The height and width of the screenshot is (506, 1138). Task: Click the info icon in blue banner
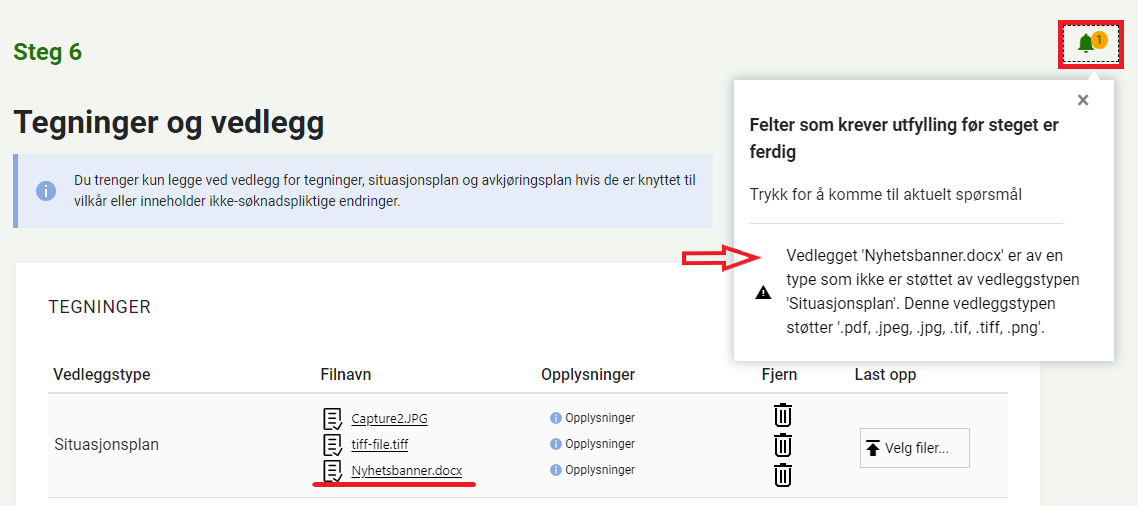click(46, 191)
